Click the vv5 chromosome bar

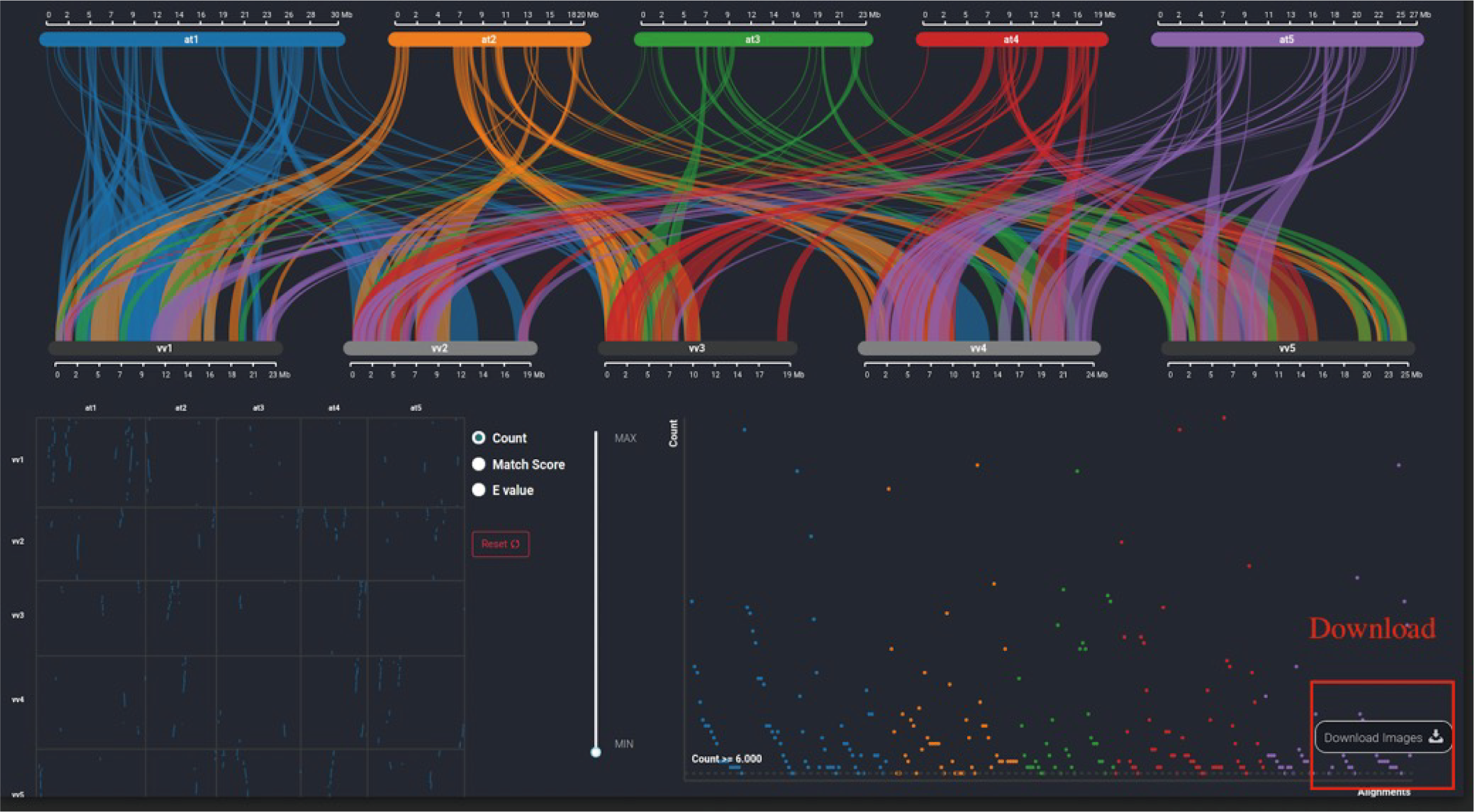pos(1287,348)
